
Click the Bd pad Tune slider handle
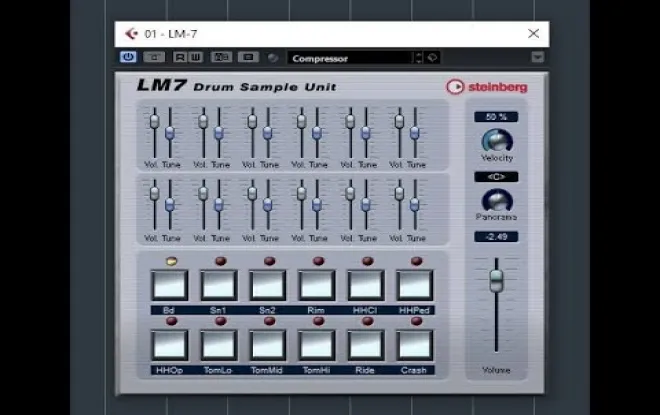pyautogui.click(x=170, y=133)
